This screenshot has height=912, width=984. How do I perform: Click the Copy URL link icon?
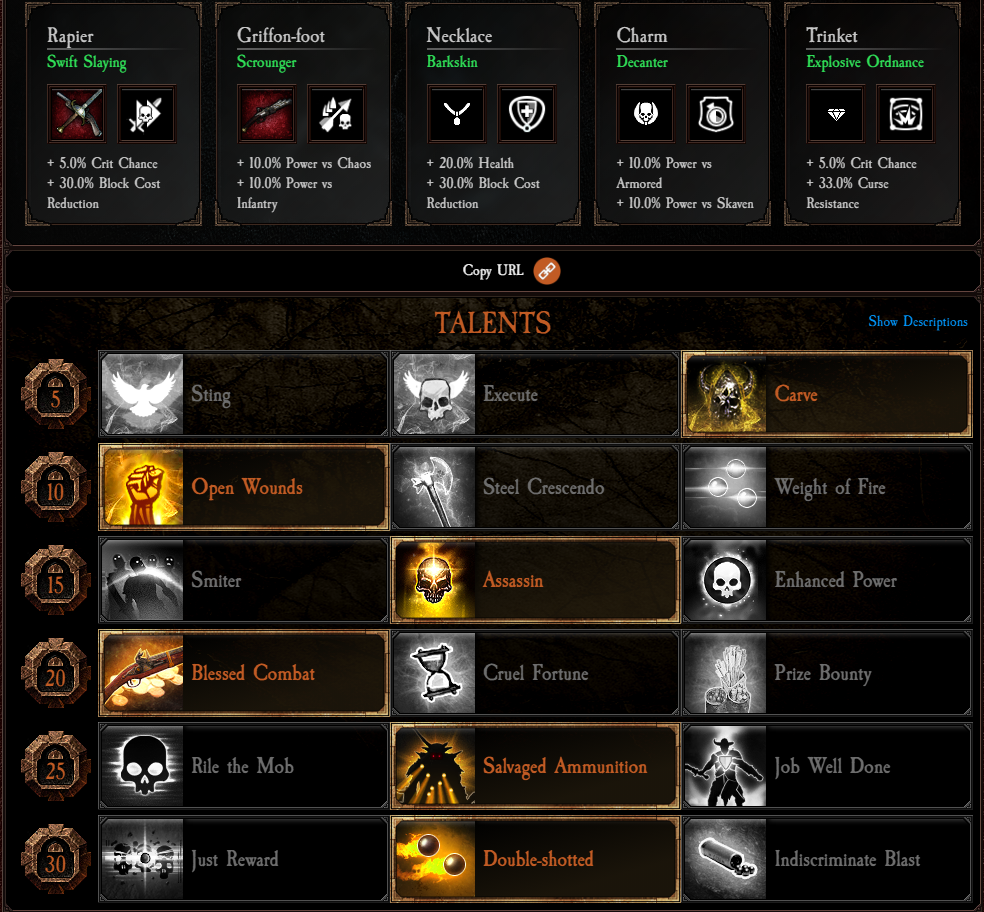547,271
